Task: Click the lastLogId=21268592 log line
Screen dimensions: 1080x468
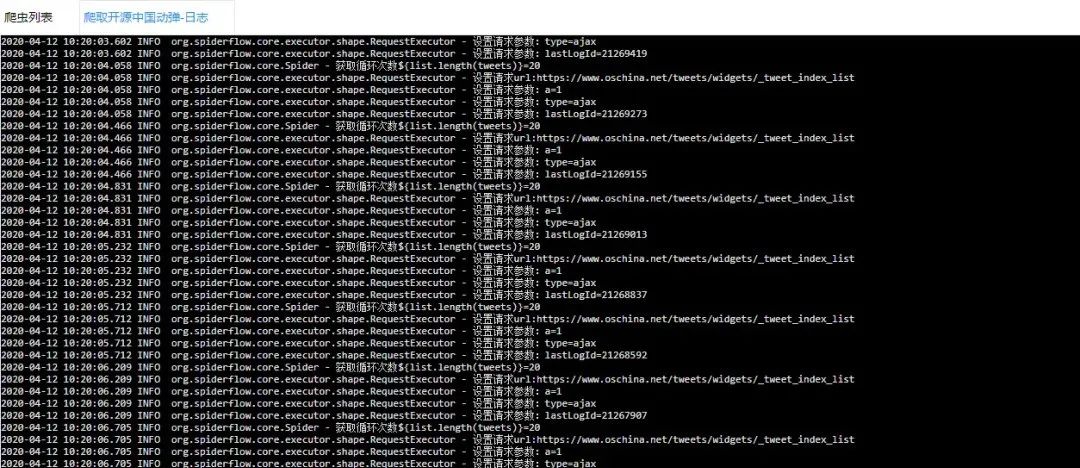Action: click(x=324, y=355)
